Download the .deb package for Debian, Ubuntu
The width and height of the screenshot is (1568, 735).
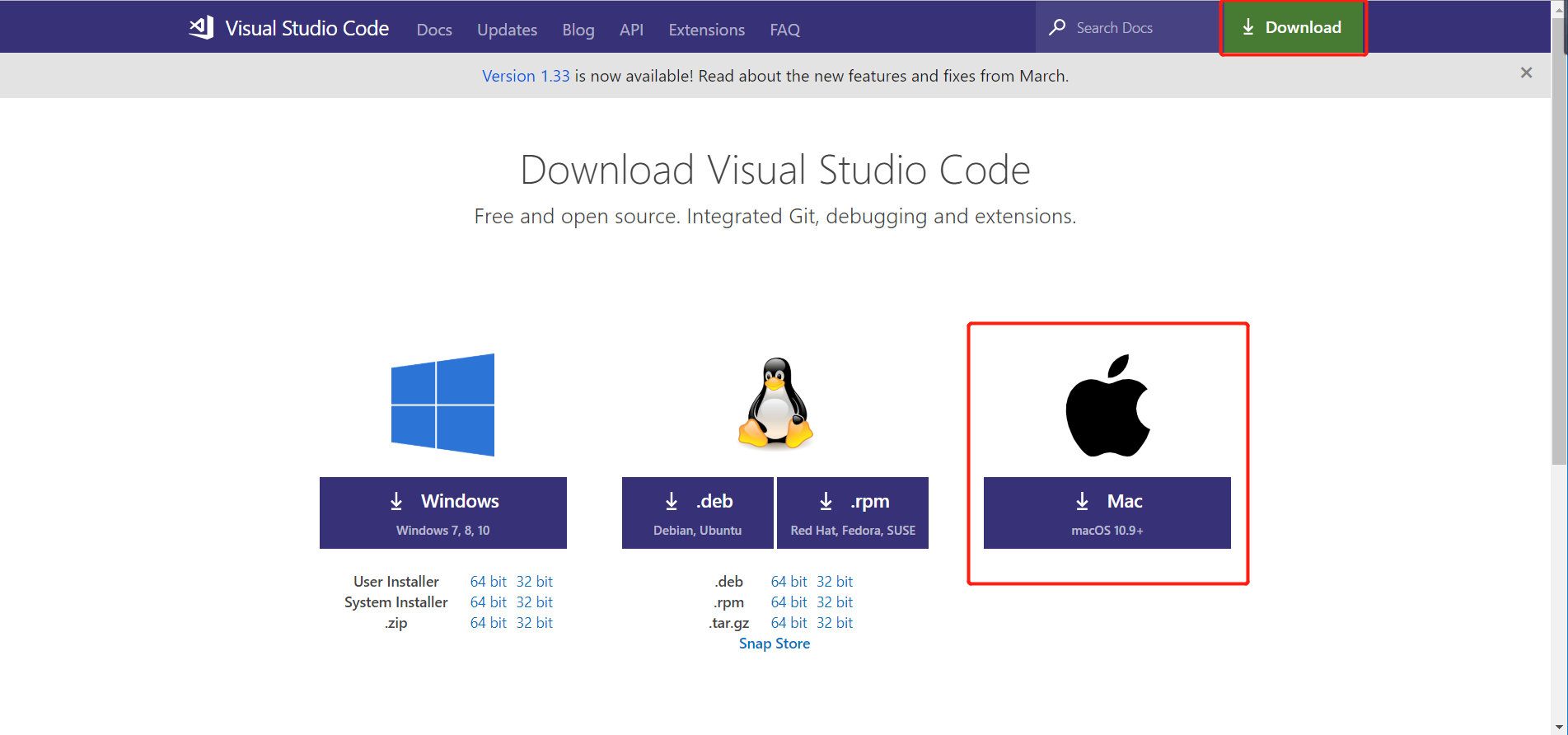[x=698, y=513]
